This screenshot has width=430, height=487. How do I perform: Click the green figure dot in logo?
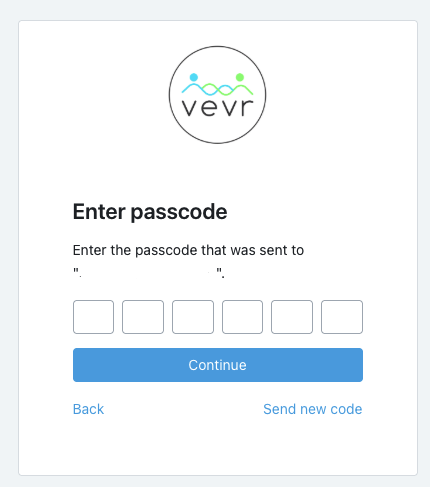coord(240,77)
